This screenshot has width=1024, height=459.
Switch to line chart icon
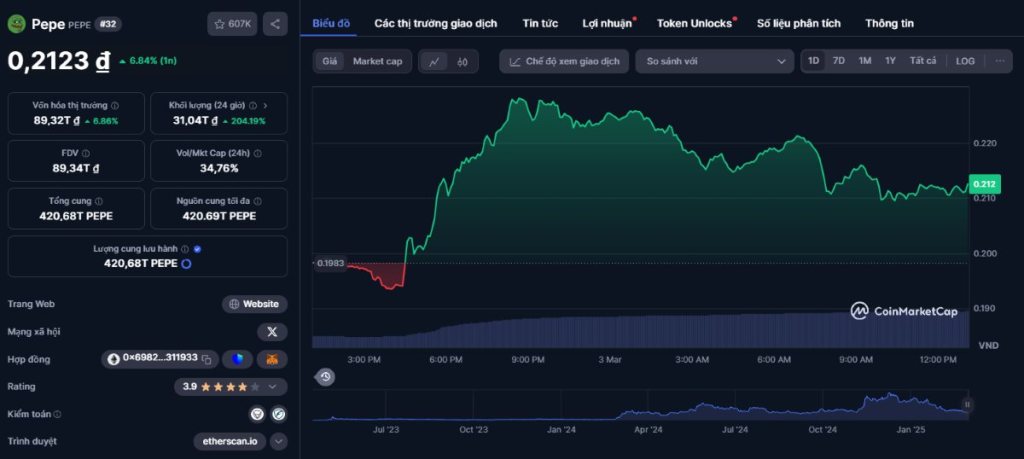(x=434, y=61)
